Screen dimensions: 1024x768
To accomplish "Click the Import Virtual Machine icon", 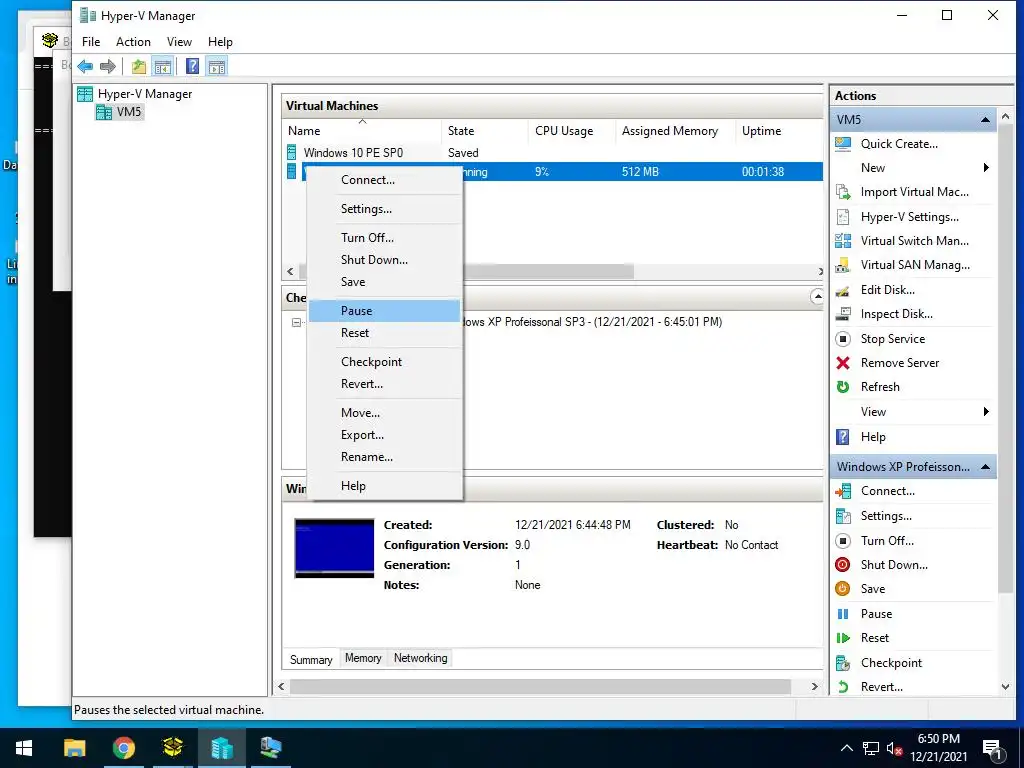I will pos(843,192).
